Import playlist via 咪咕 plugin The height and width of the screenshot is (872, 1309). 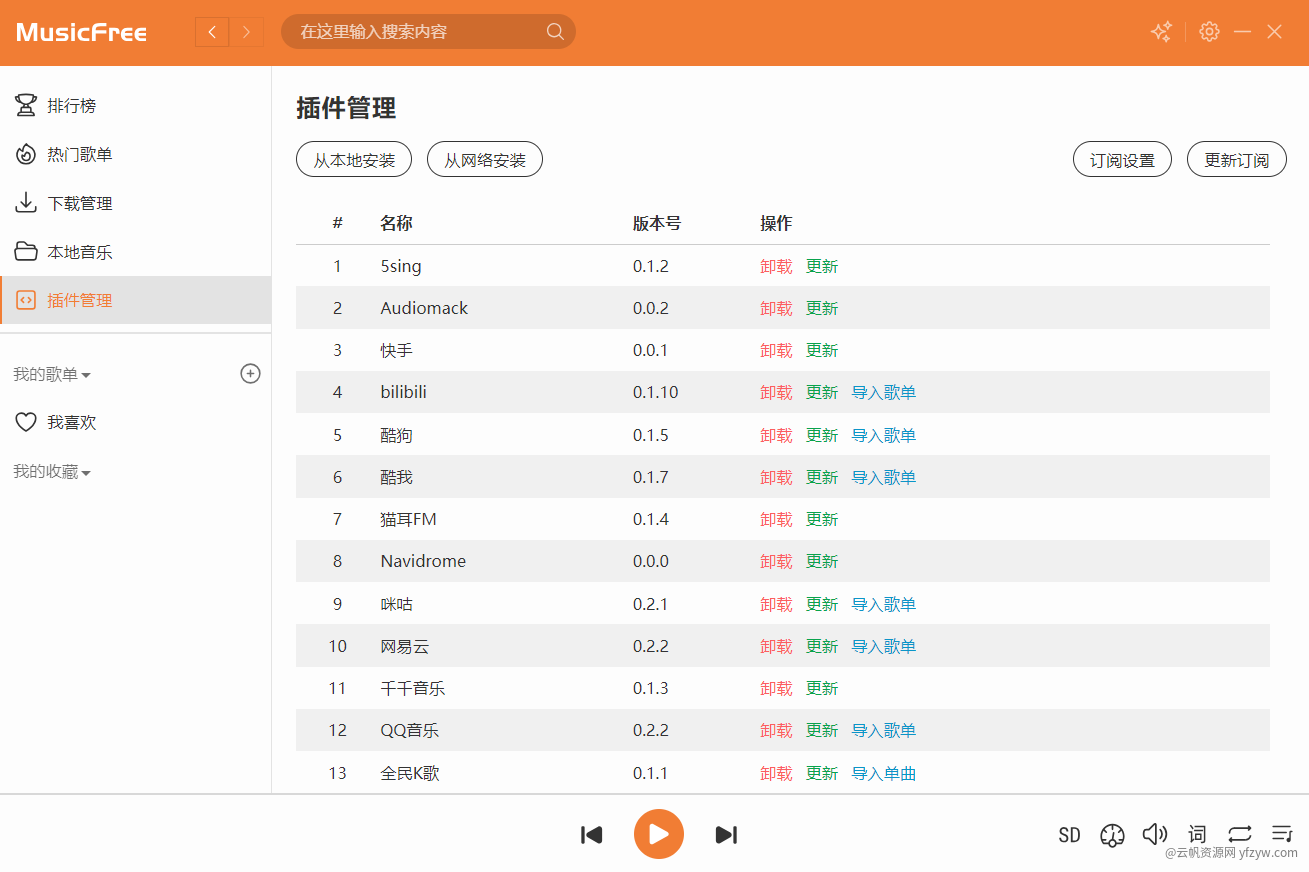click(884, 604)
